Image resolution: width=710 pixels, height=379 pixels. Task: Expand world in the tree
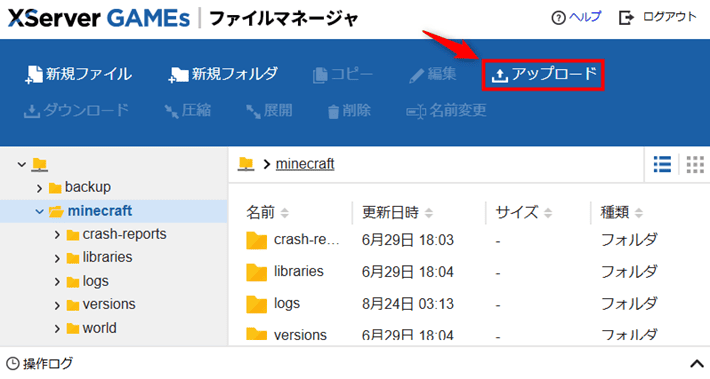pyautogui.click(x=57, y=329)
